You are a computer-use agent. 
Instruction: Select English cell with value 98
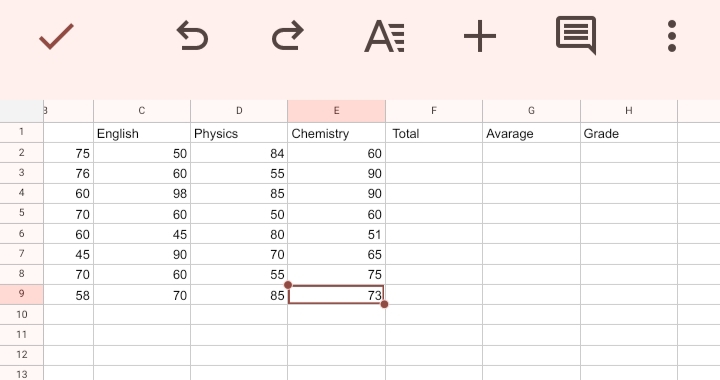click(x=142, y=193)
